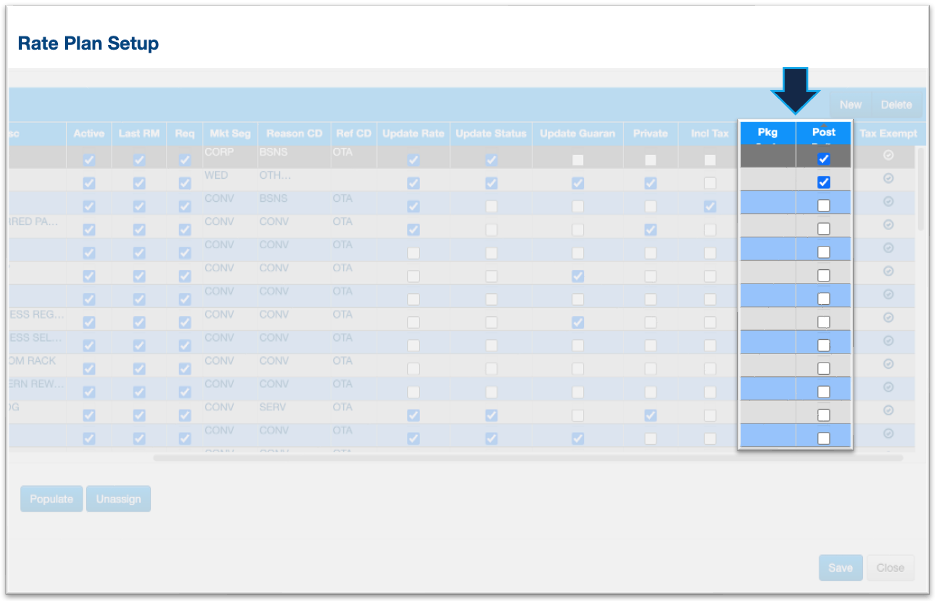Click the New button
This screenshot has height=601, width=935.
click(850, 104)
